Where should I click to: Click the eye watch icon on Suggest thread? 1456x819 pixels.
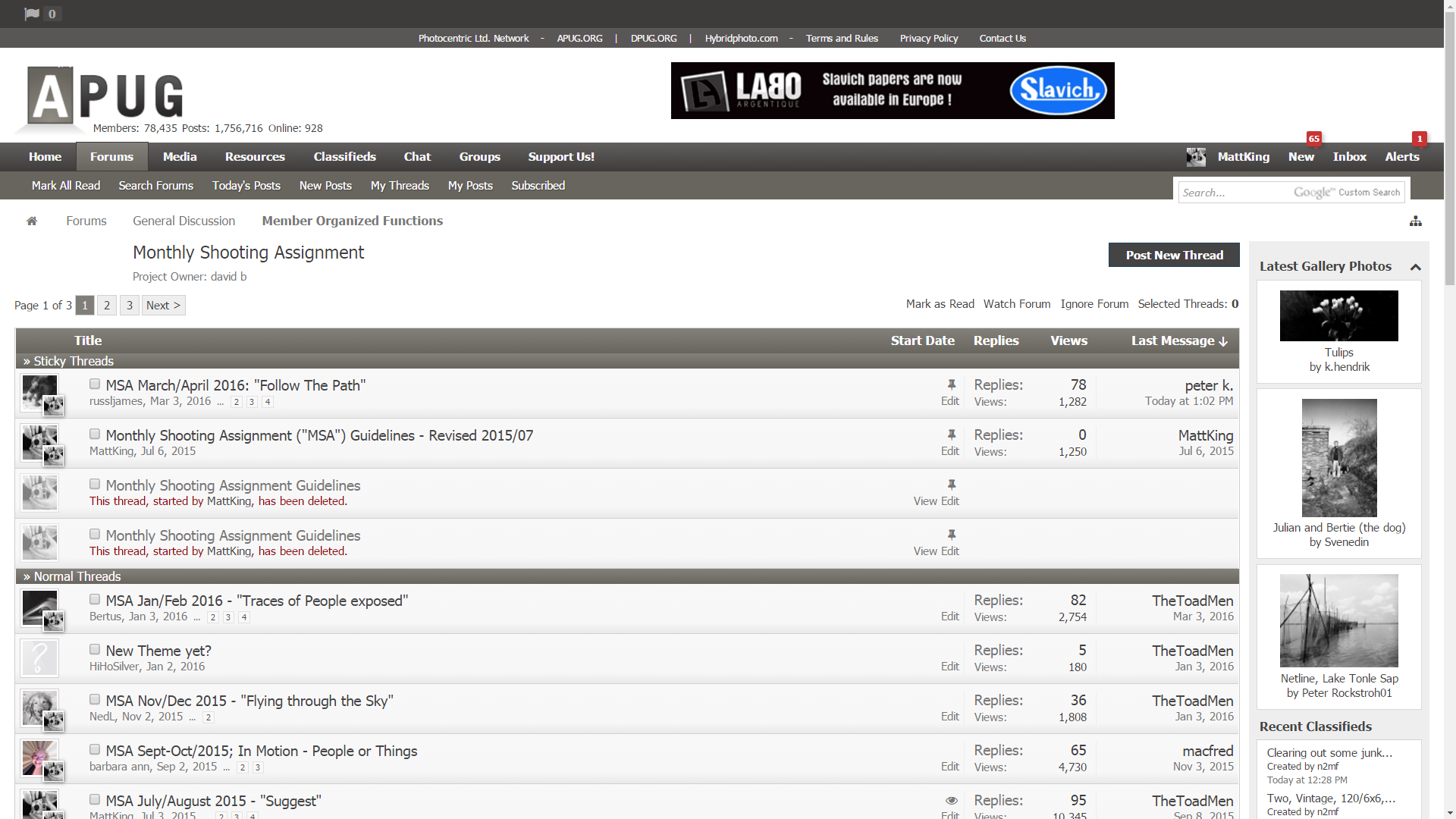951,801
